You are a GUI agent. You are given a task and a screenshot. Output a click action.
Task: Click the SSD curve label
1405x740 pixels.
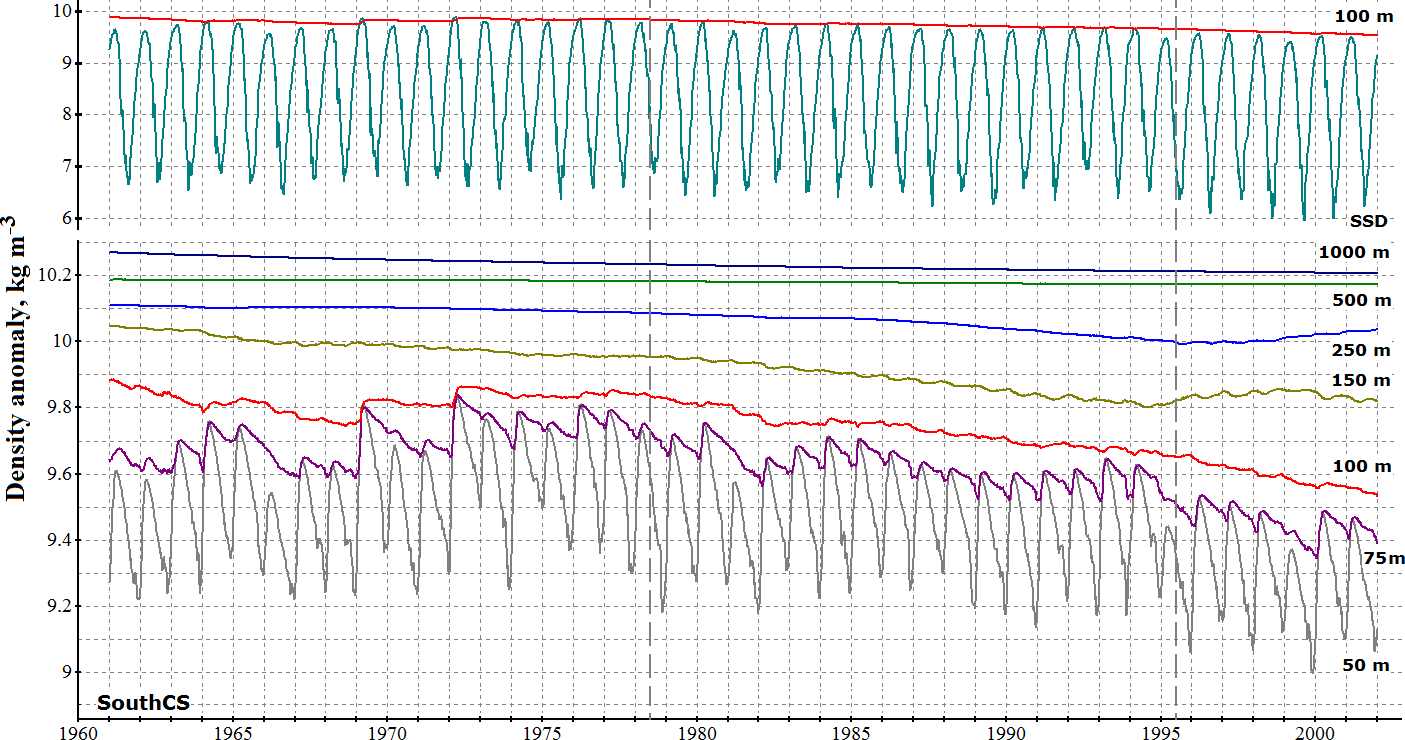coord(1369,221)
